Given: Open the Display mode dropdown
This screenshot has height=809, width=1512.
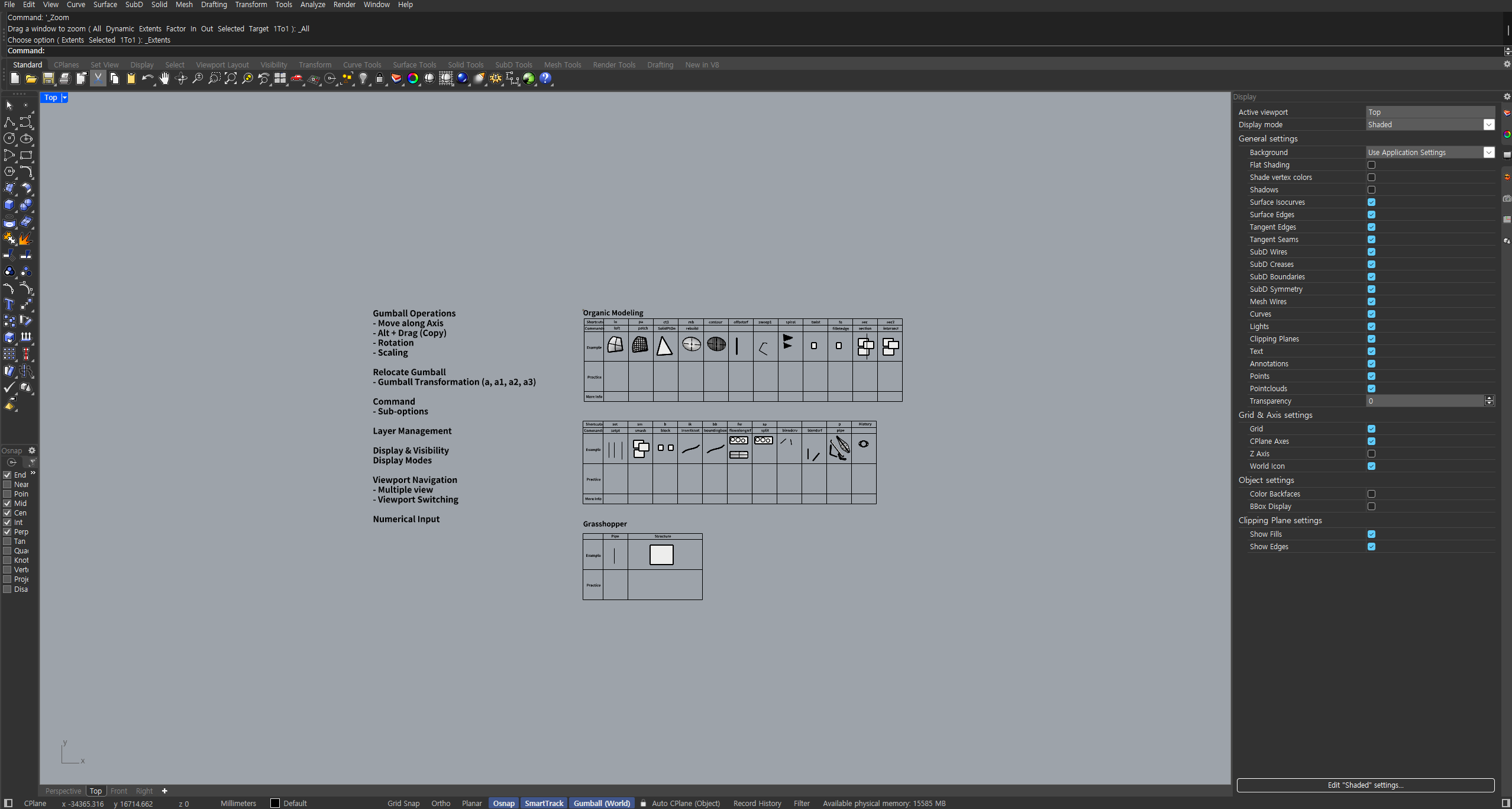Looking at the screenshot, I should click(x=1488, y=125).
